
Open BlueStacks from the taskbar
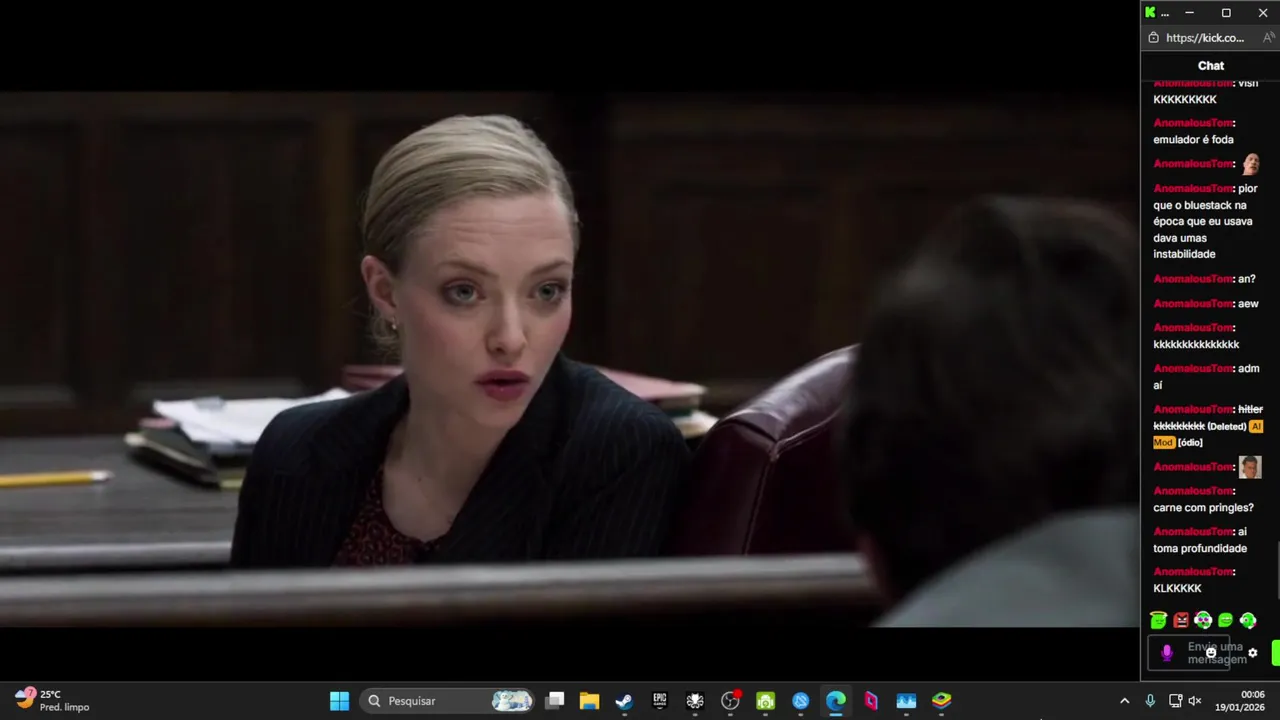click(941, 701)
